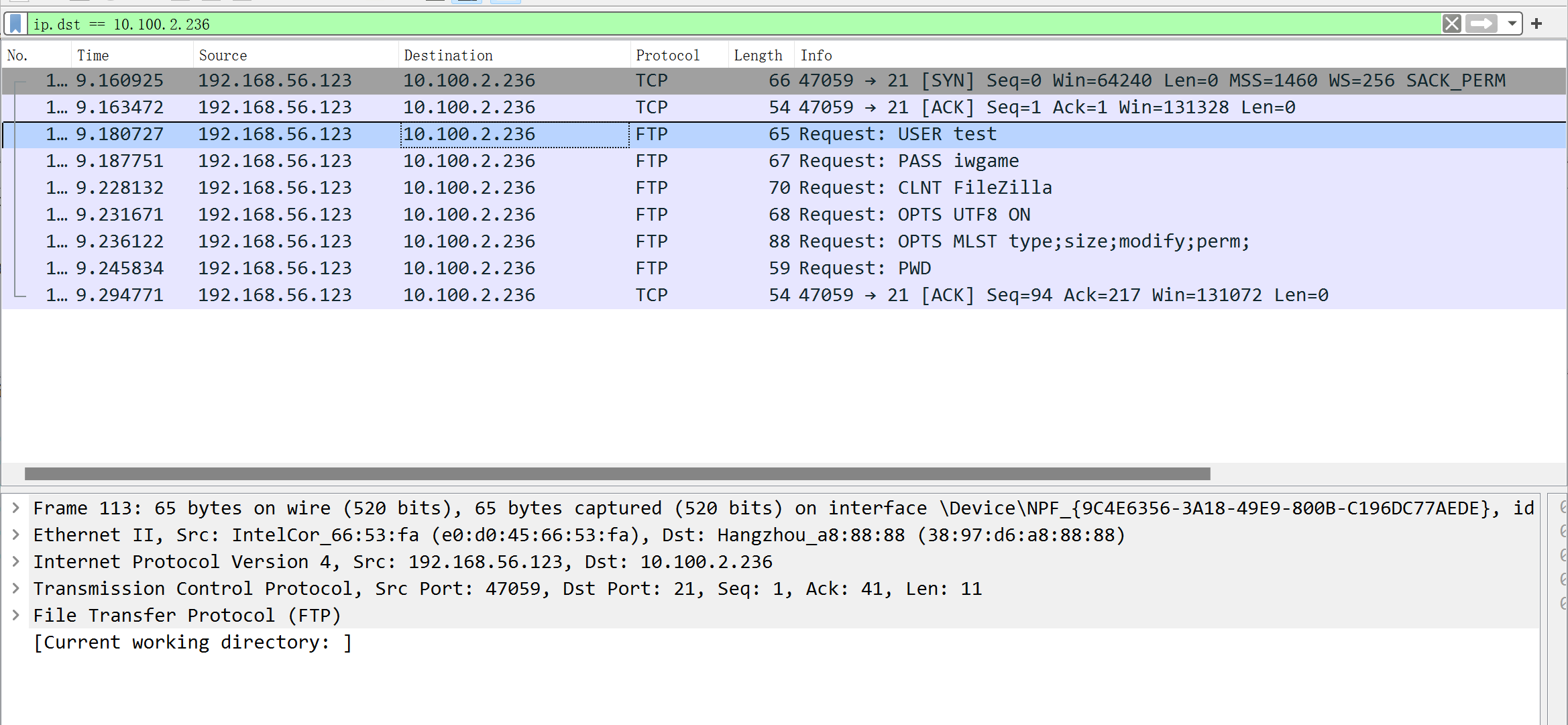Select the Current working directory line
Viewport: 1568px width, 725px height.
(x=193, y=643)
